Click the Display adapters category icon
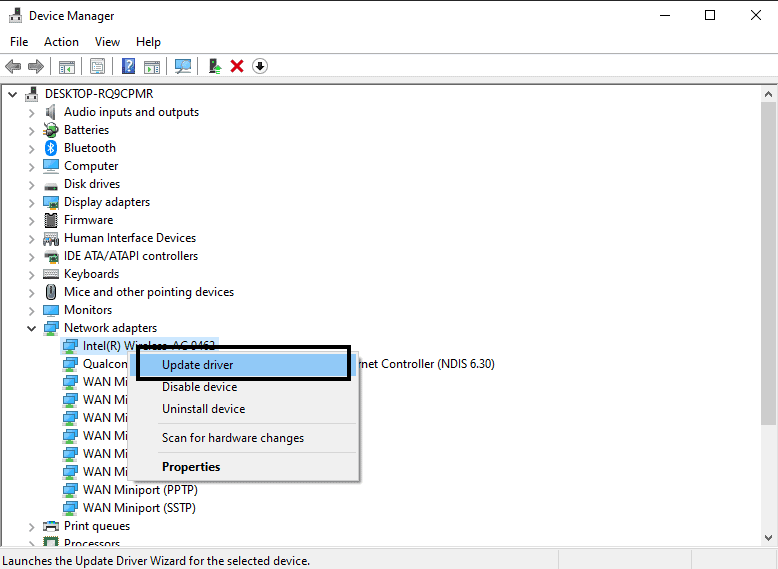The width and height of the screenshot is (778, 569). point(51,202)
